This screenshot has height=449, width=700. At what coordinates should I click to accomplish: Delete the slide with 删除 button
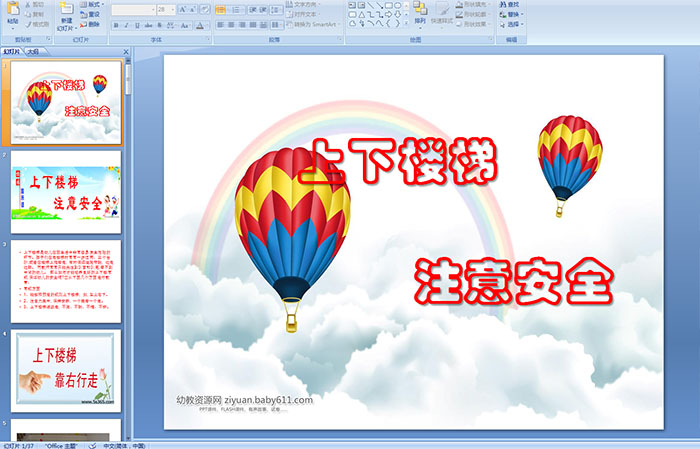pos(89,24)
